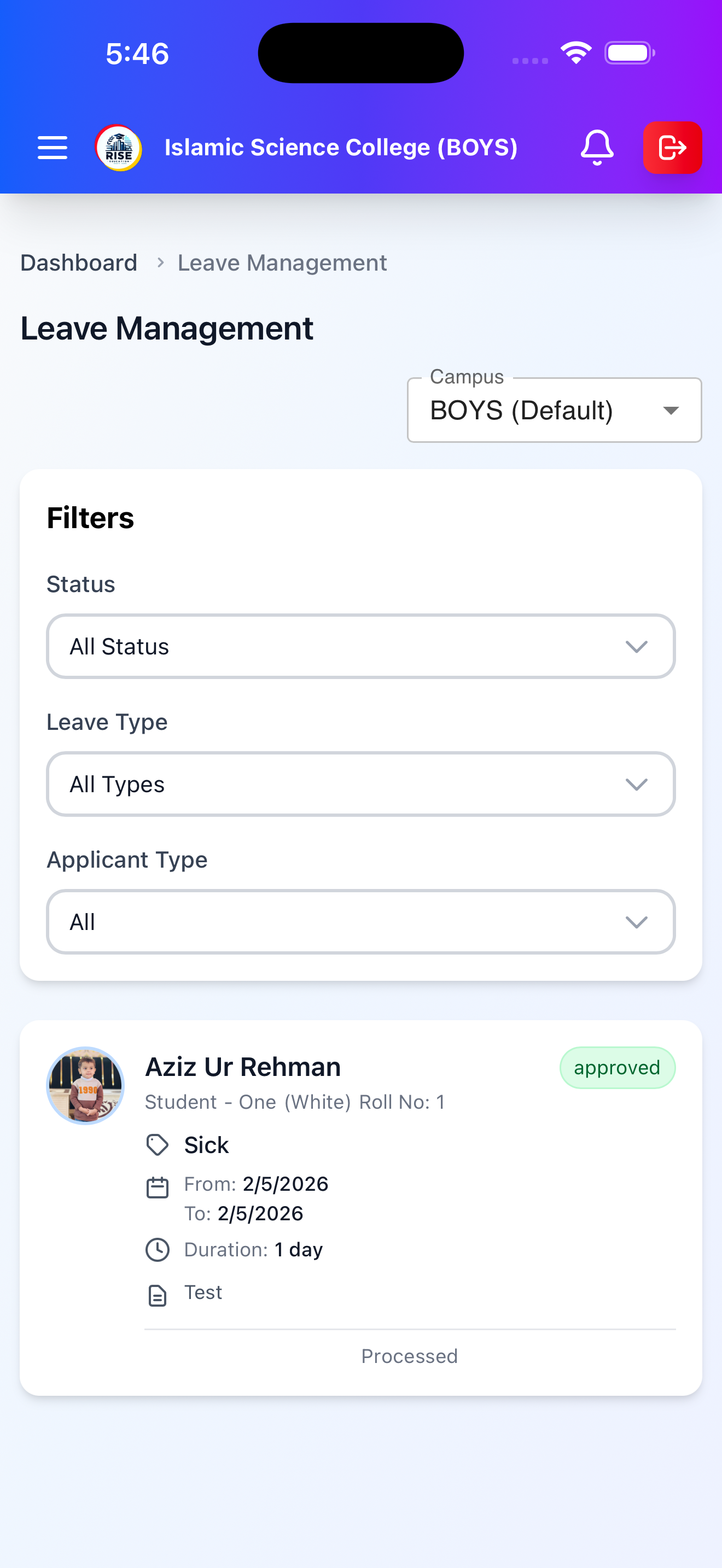The width and height of the screenshot is (722, 1568).
Task: Open Aziz Ur Rehman's profile photo
Action: (x=86, y=1085)
